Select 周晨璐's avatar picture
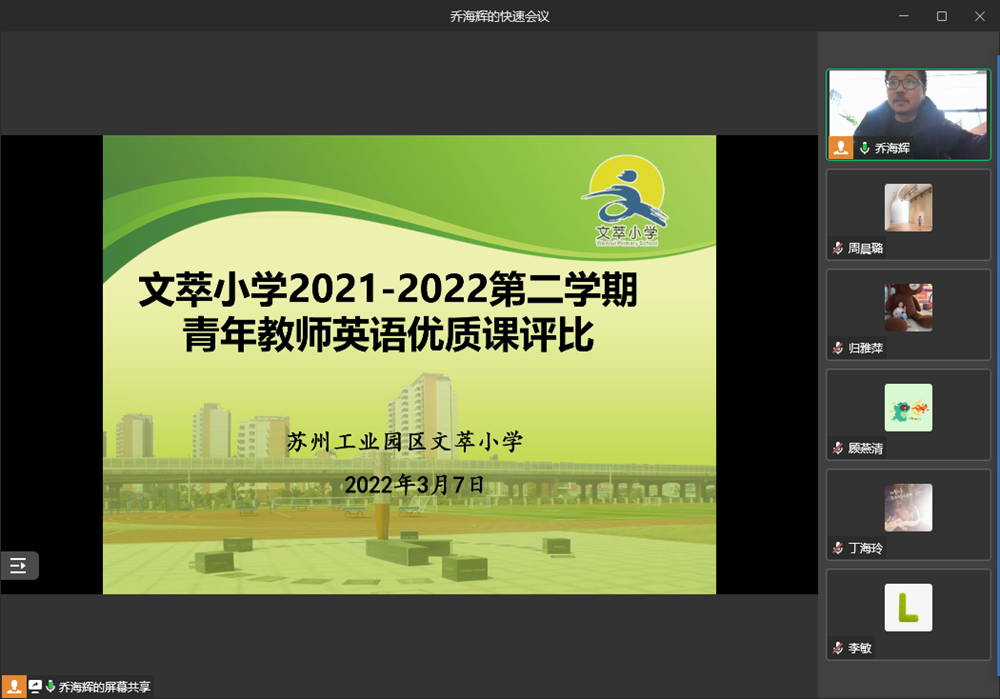Viewport: 1000px width, 699px height. tap(908, 208)
